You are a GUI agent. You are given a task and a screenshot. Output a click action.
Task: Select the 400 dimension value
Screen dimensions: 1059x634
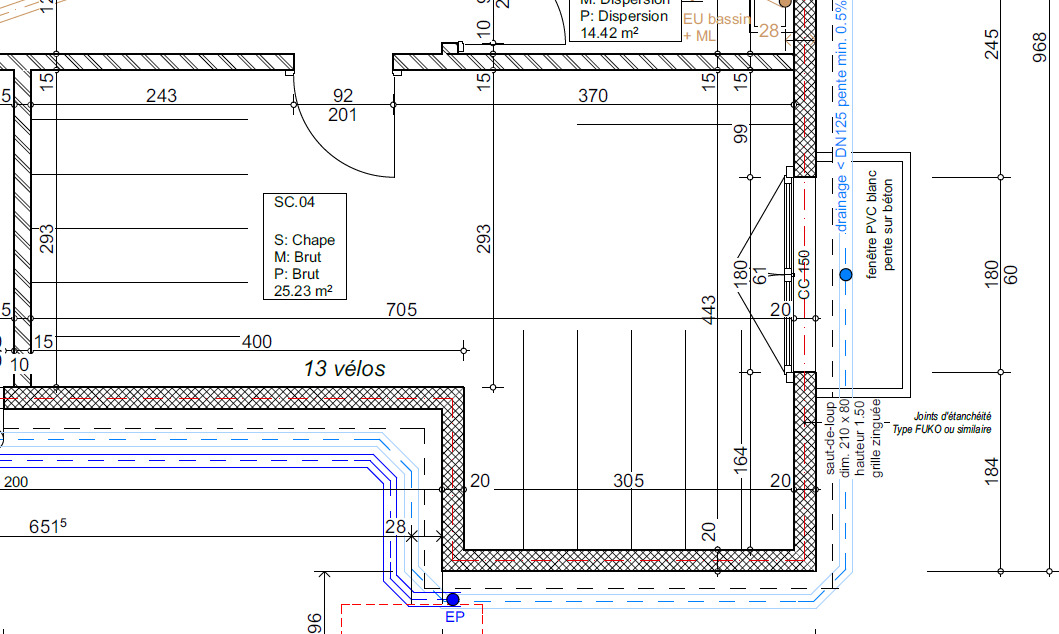point(257,342)
